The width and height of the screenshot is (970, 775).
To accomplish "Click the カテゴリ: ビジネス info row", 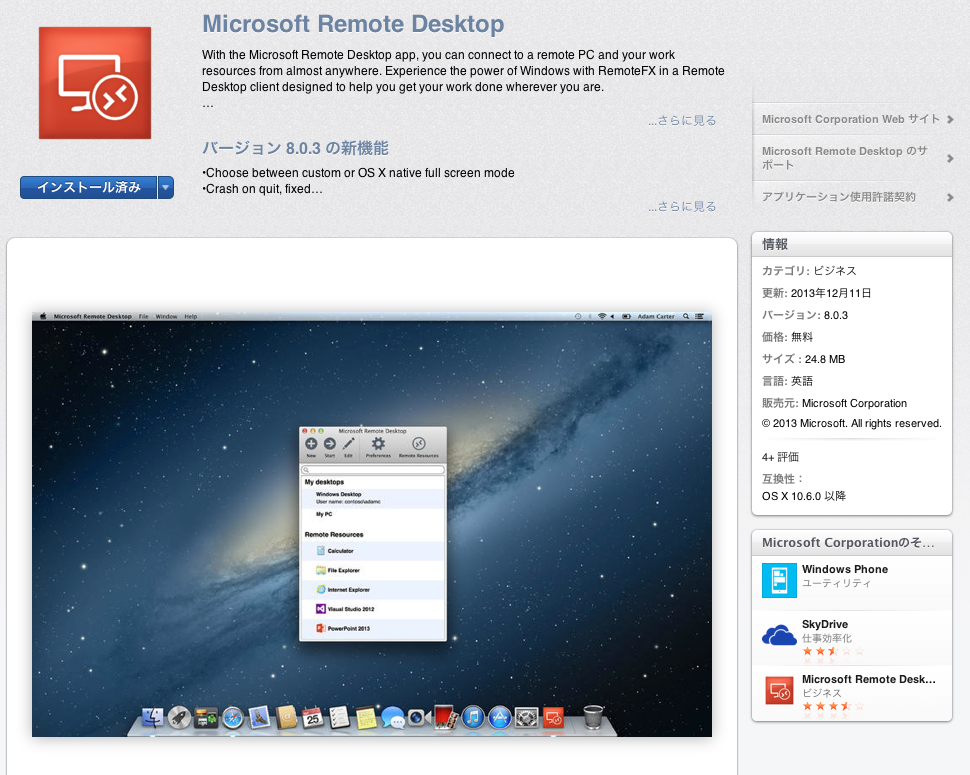I will point(809,270).
